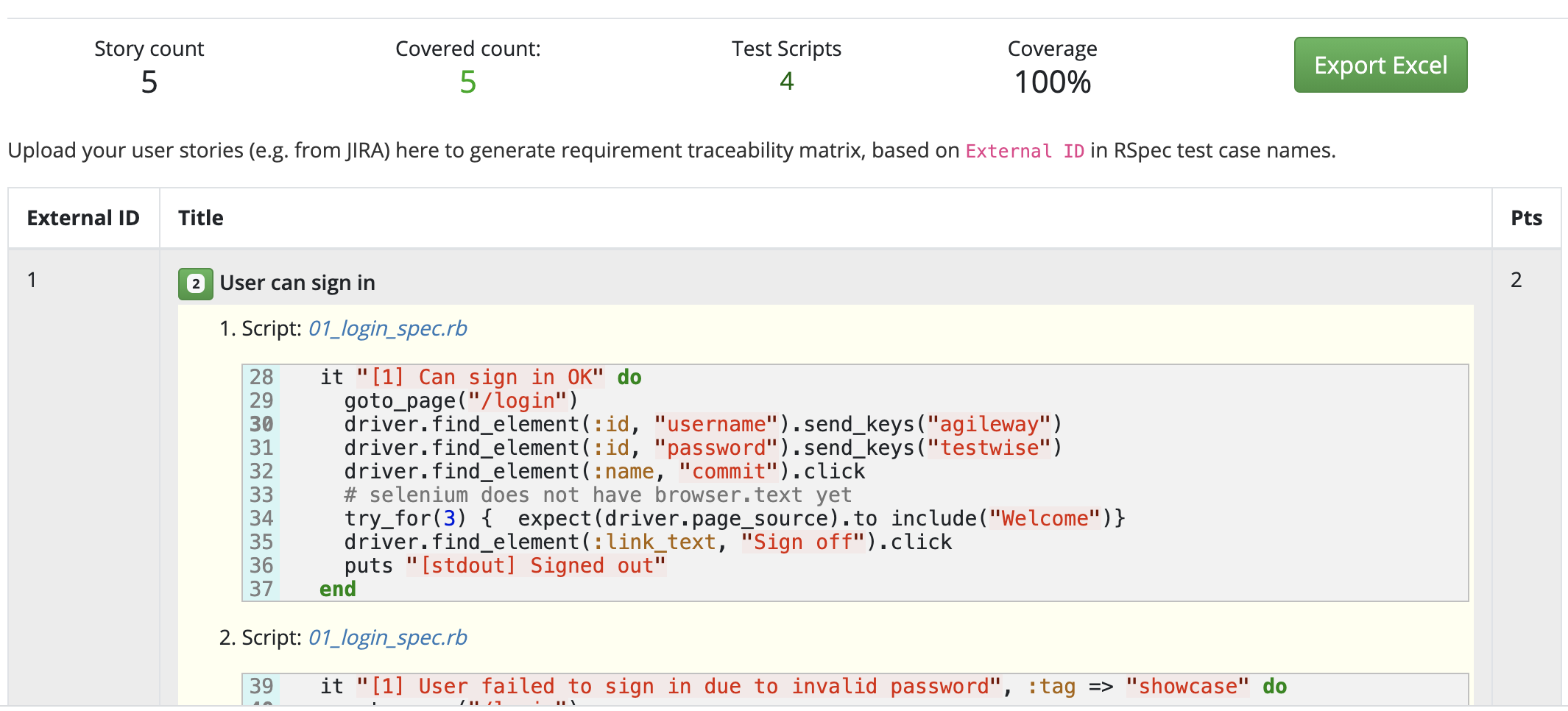1568x711 pixels.
Task: Click the end keyword on line 37
Action: (x=338, y=589)
